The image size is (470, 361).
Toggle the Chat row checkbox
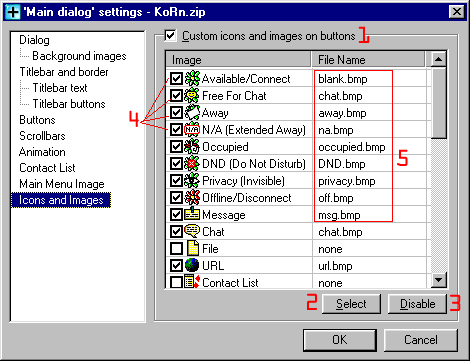(176, 232)
